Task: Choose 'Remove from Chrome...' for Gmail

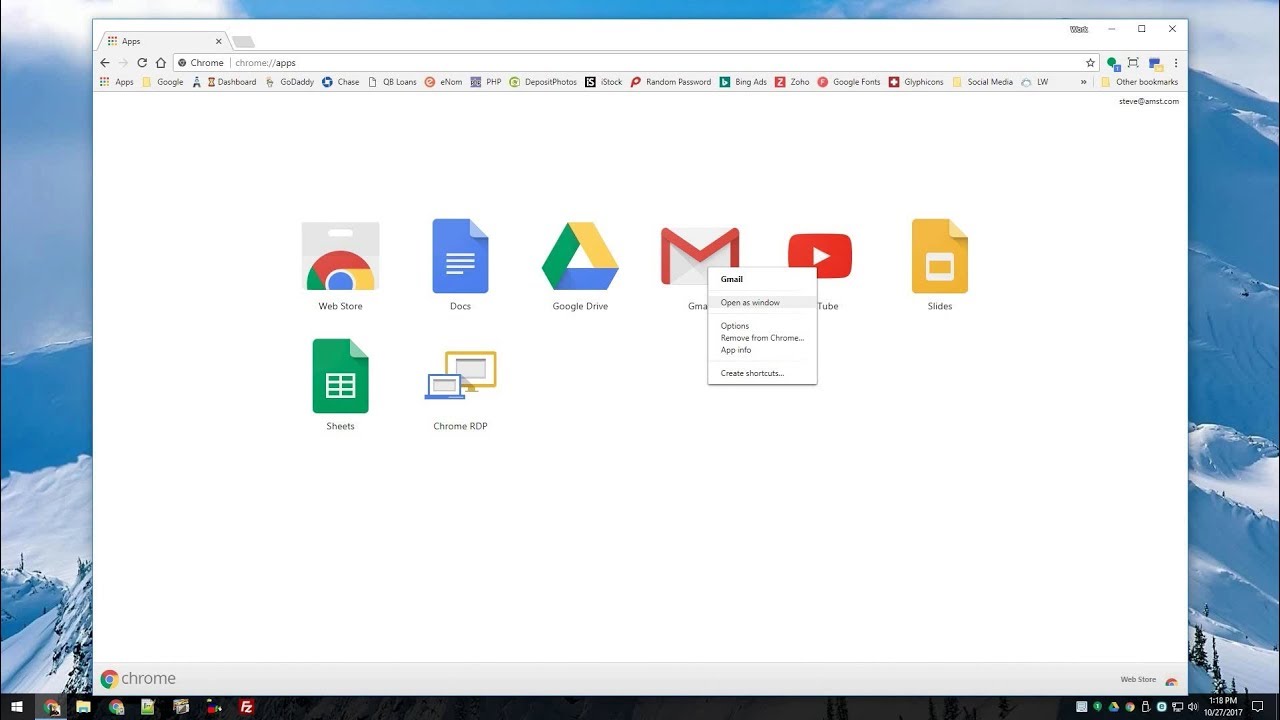Action: pos(761,337)
